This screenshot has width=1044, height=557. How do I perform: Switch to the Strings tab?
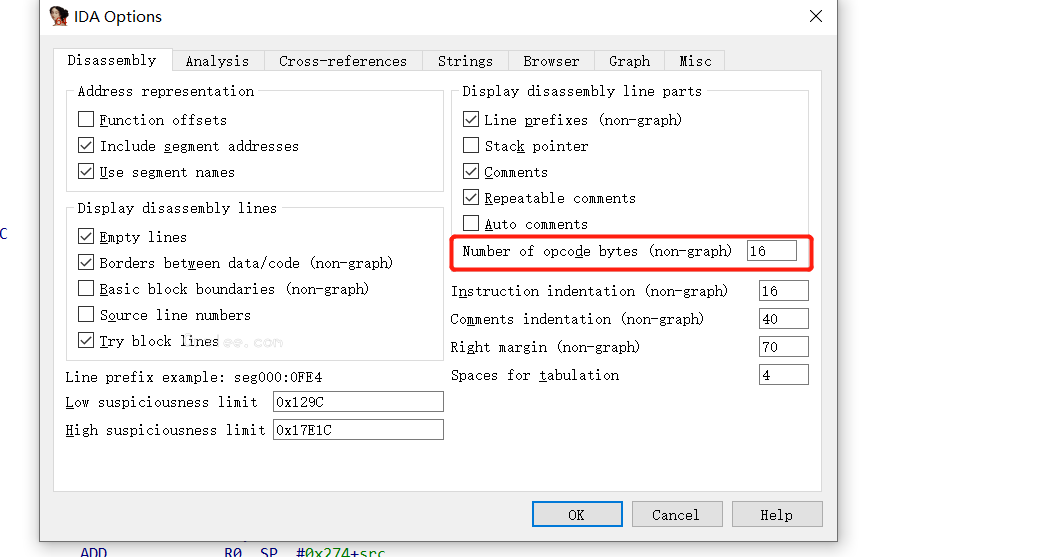coord(465,61)
